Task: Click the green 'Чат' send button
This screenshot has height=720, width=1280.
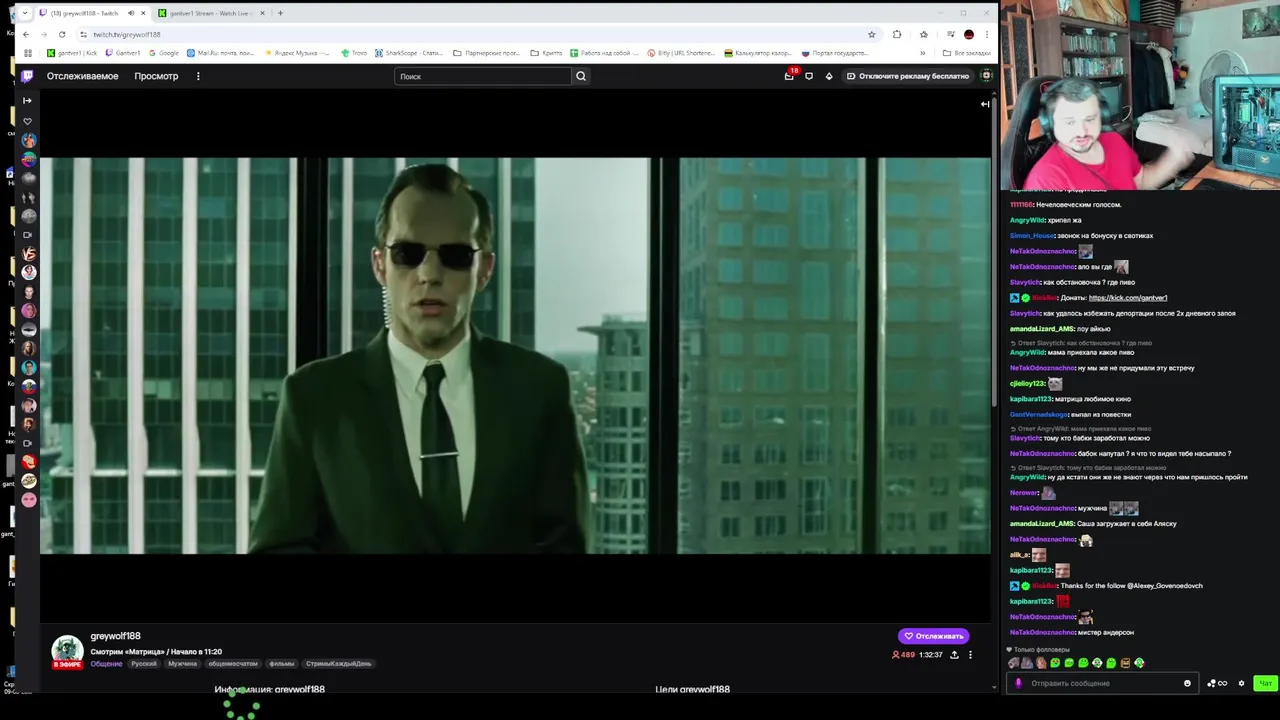Action: [x=1265, y=684]
